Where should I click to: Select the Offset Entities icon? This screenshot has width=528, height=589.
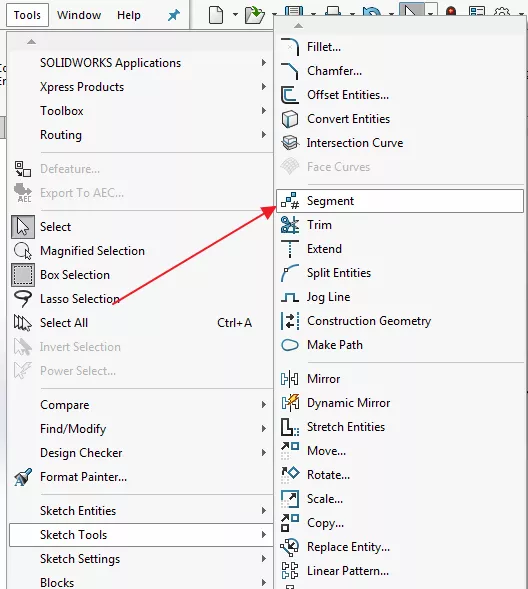pyautogui.click(x=290, y=95)
